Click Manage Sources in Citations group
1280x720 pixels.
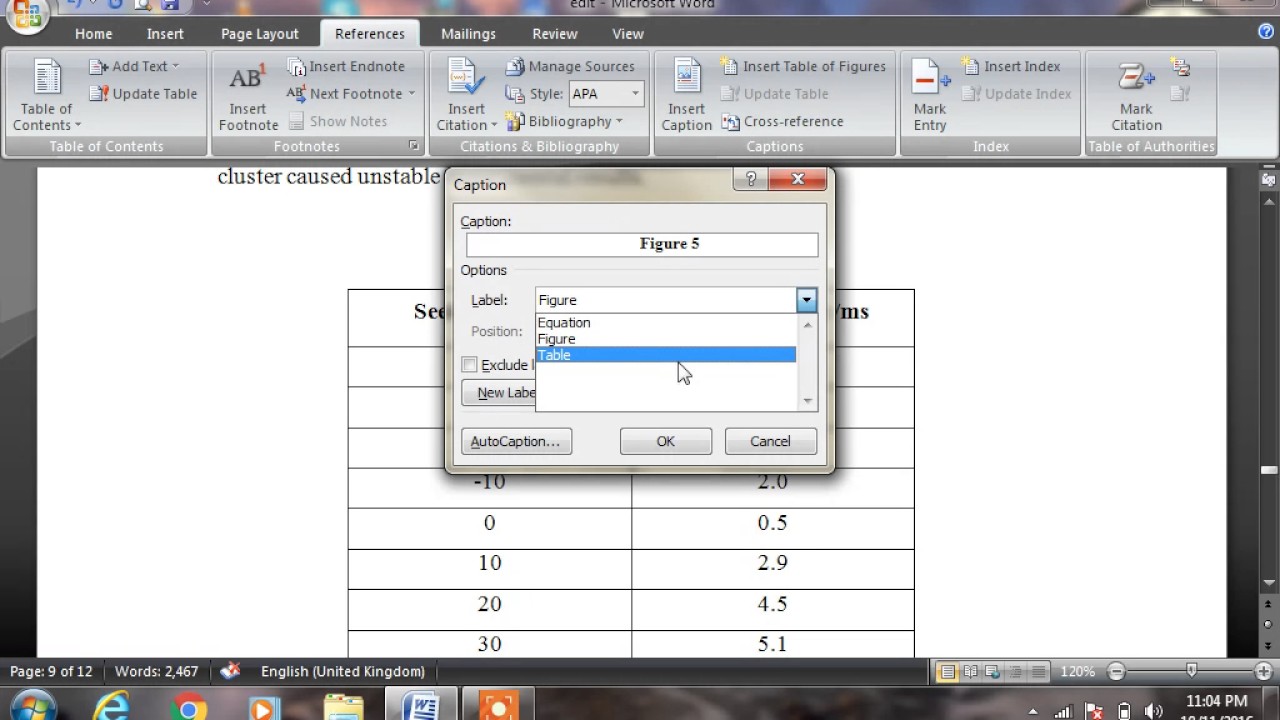coord(569,66)
